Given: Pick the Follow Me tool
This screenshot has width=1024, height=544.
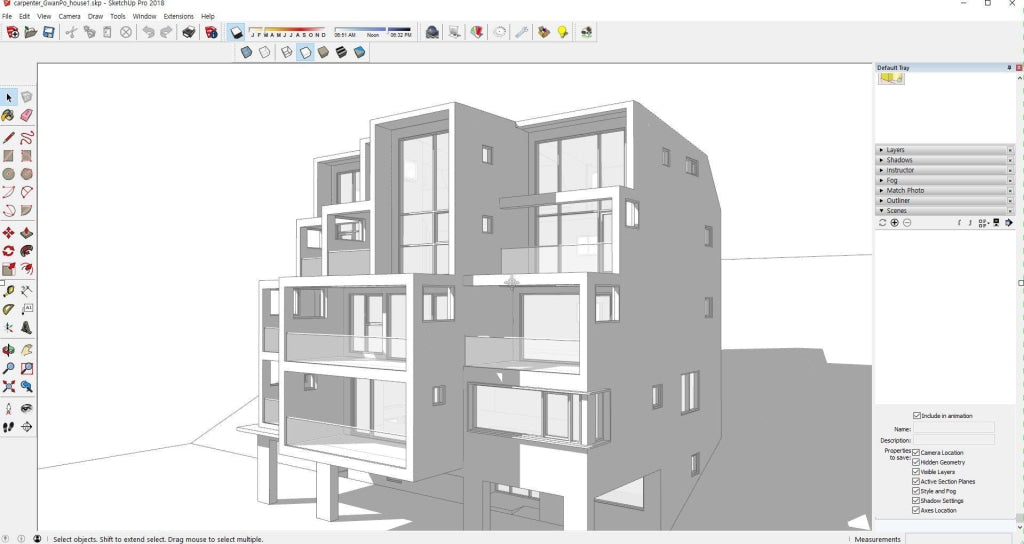Looking at the screenshot, I should point(26,251).
